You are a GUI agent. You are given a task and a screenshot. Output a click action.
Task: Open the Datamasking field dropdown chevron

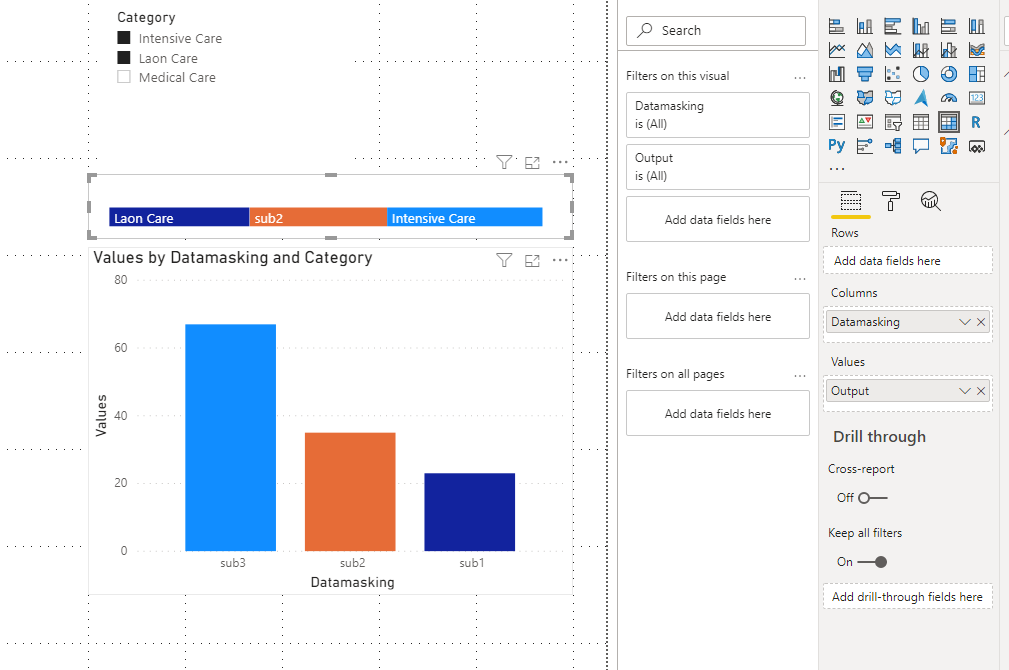[x=964, y=322]
